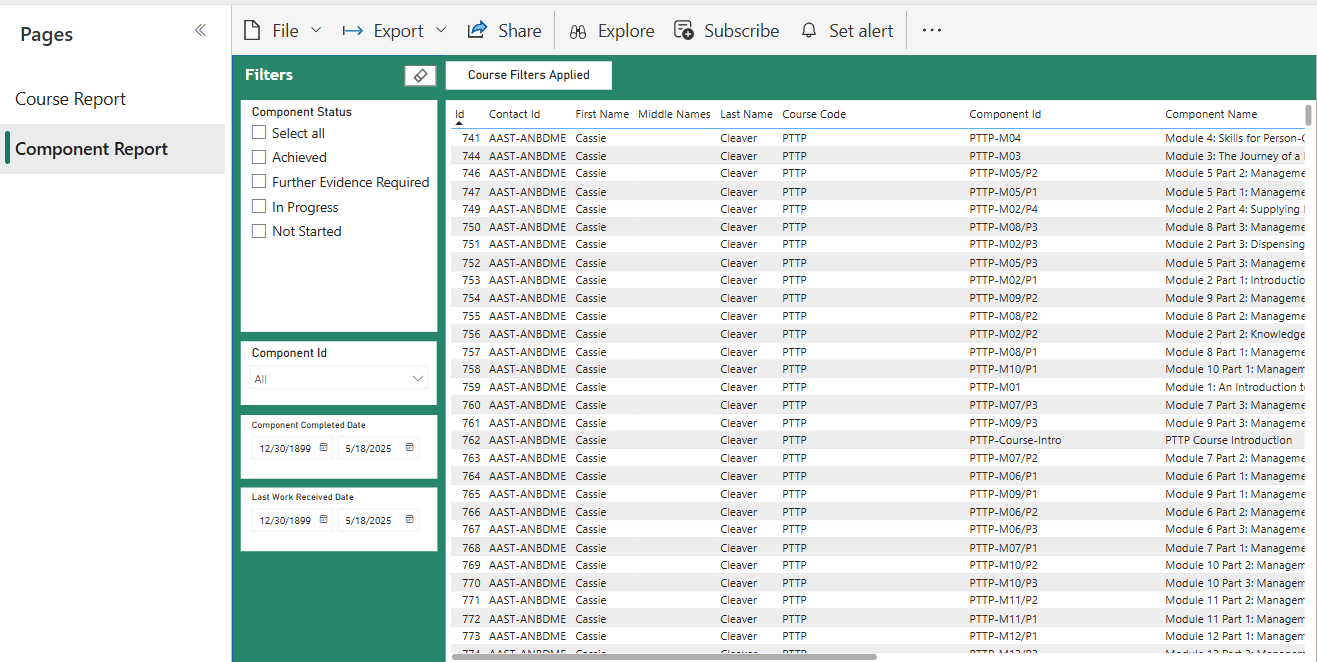This screenshot has height=662, width=1317.
Task: Click the Course Filters Applied button
Action: (x=528, y=75)
